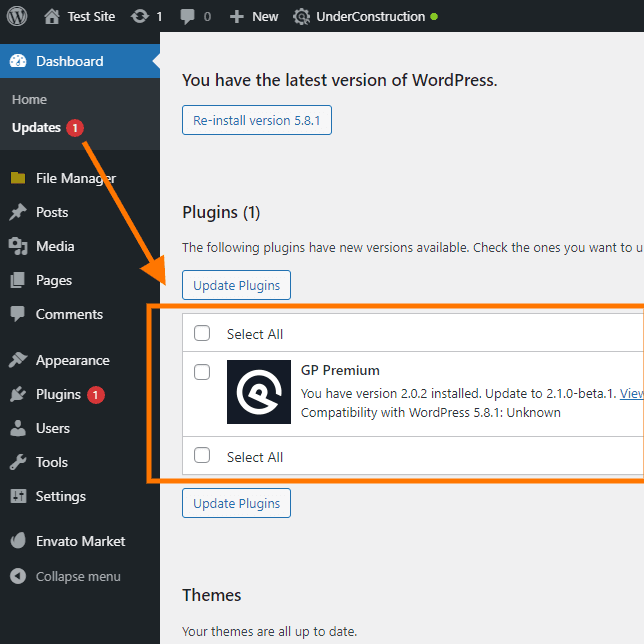Viewport: 644px width, 644px height.
Task: Open the WordPress logo menu
Action: 17,16
